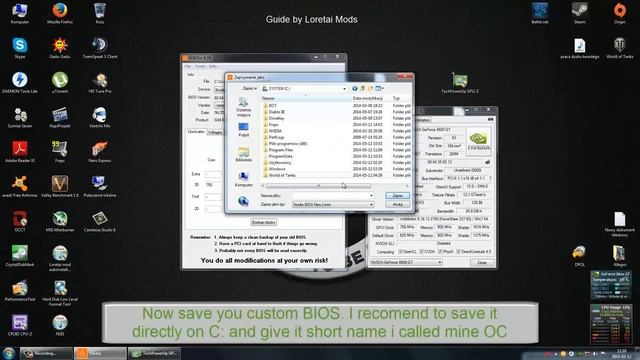
Task: Open the avast! Free Antivirus icon
Action: pyautogui.click(x=20, y=187)
